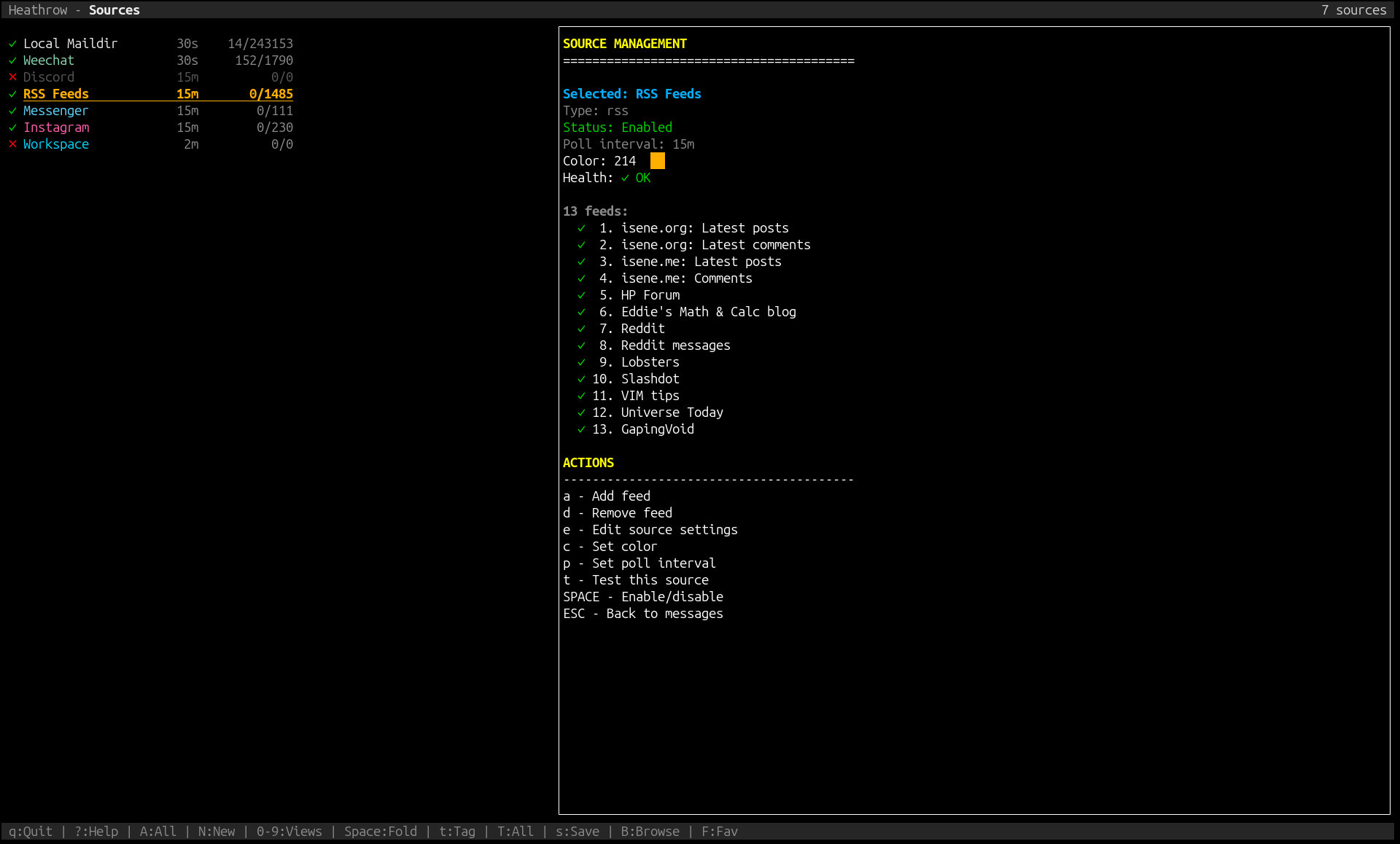
Task: Click Space:Fold in the status bar
Action: tap(380, 831)
